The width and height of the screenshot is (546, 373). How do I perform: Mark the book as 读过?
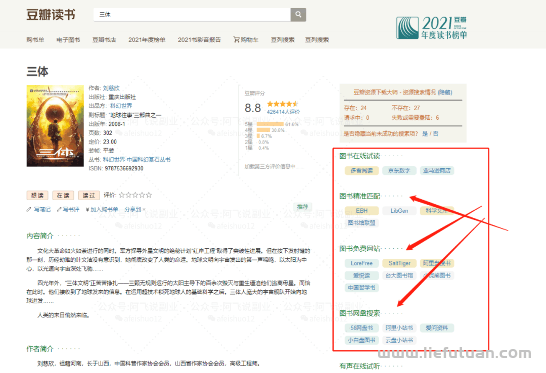[89, 195]
